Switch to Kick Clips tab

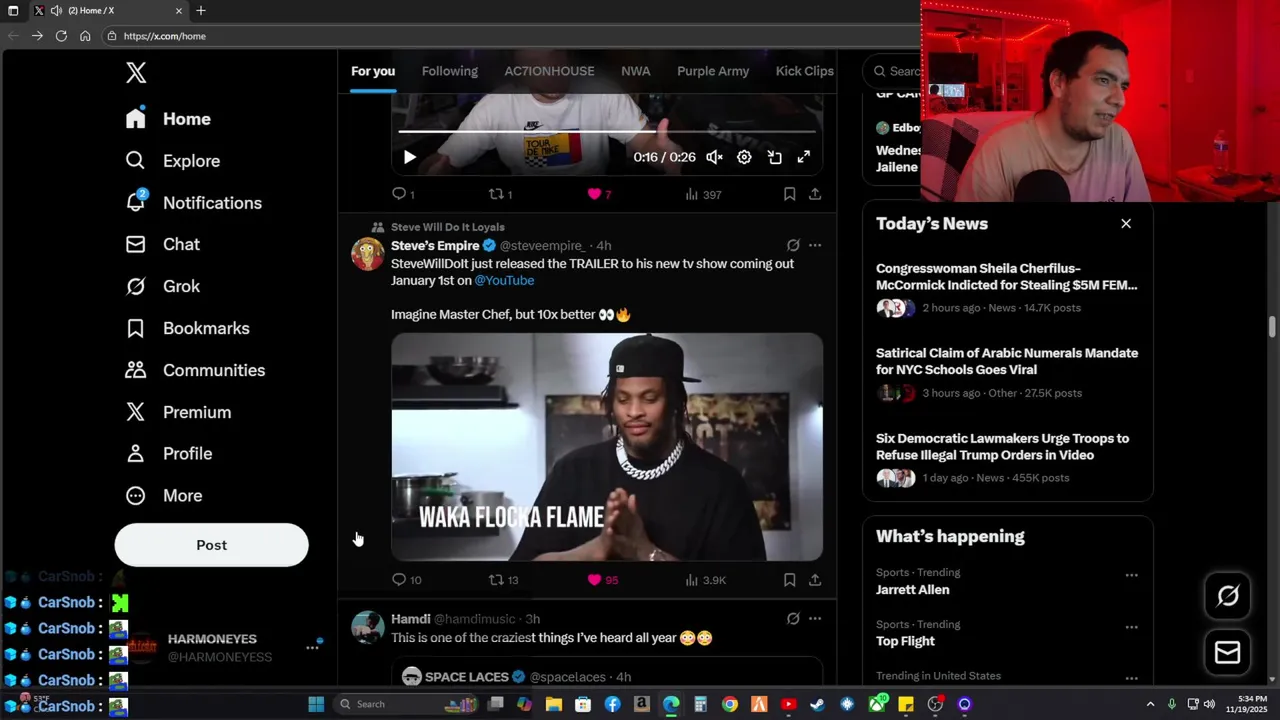click(805, 71)
